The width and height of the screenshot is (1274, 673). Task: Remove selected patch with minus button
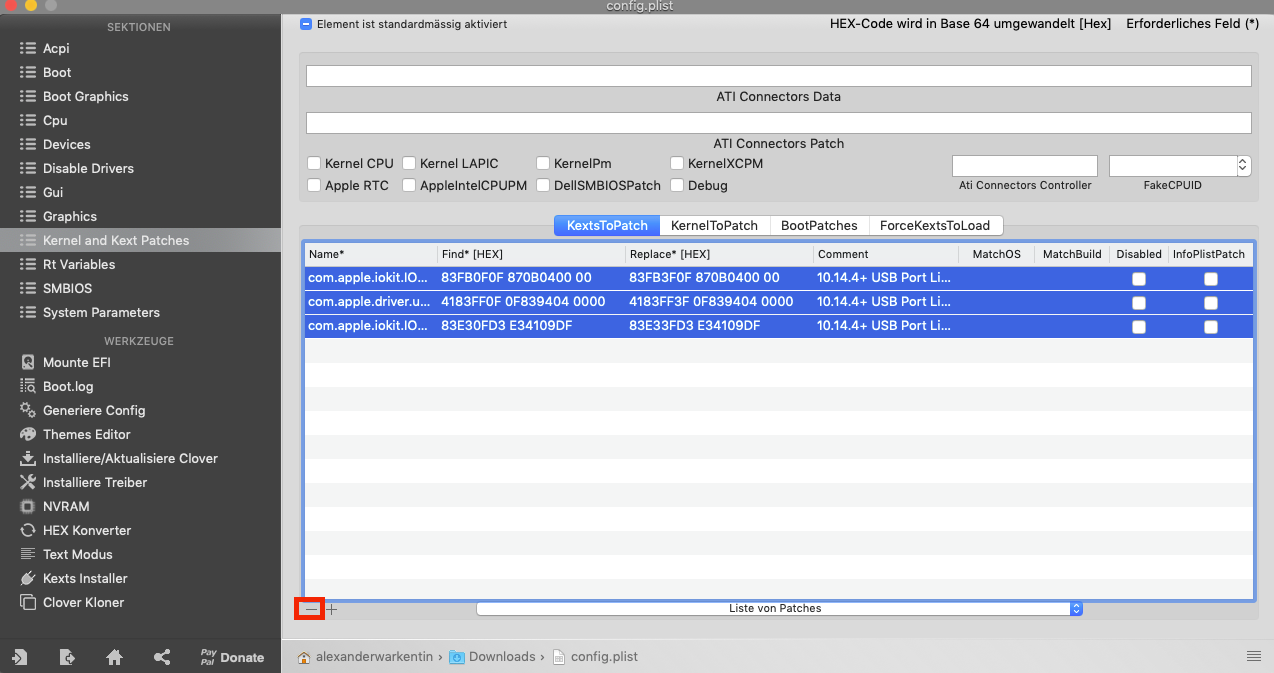tap(311, 609)
